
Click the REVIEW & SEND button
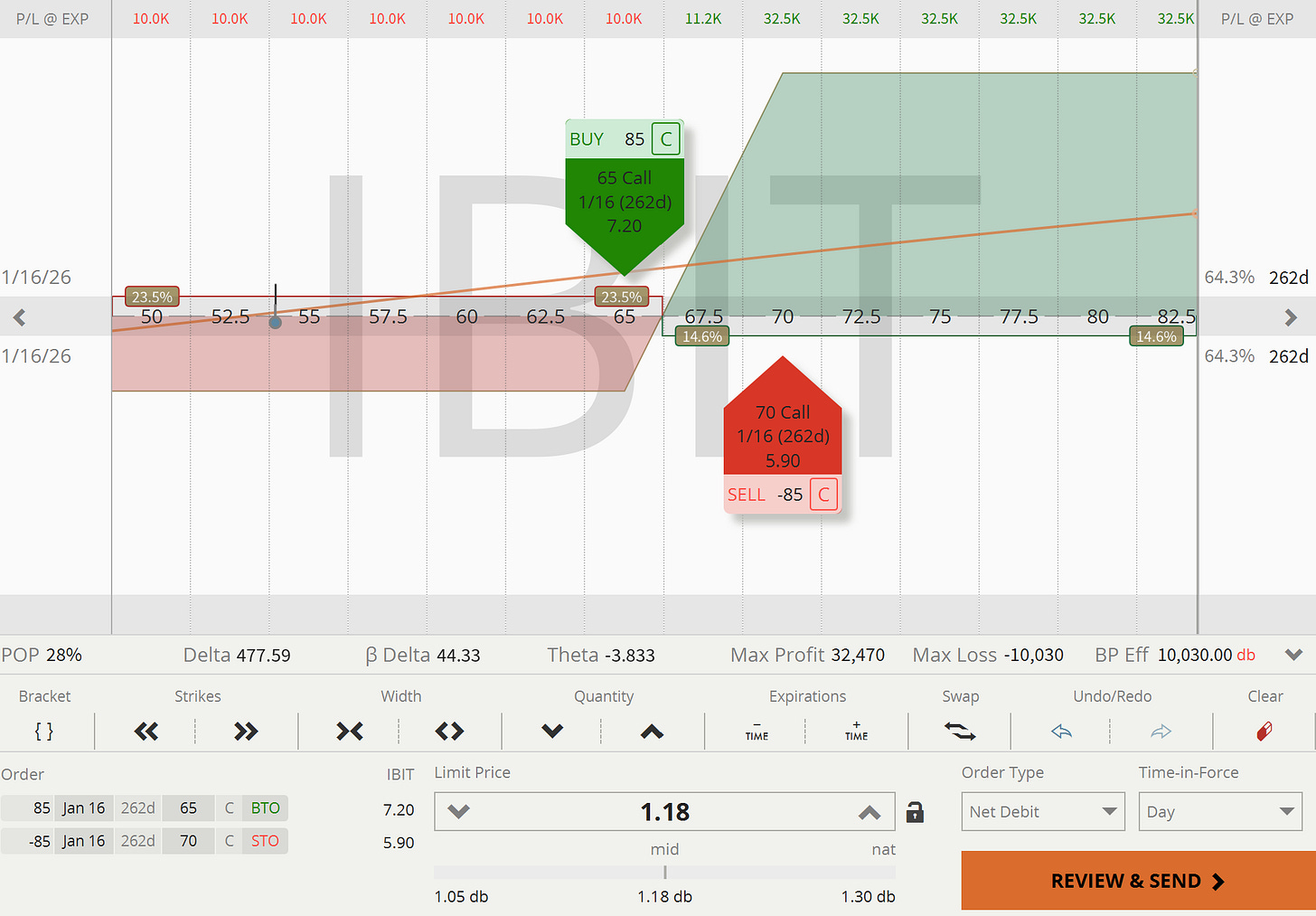tap(1139, 881)
